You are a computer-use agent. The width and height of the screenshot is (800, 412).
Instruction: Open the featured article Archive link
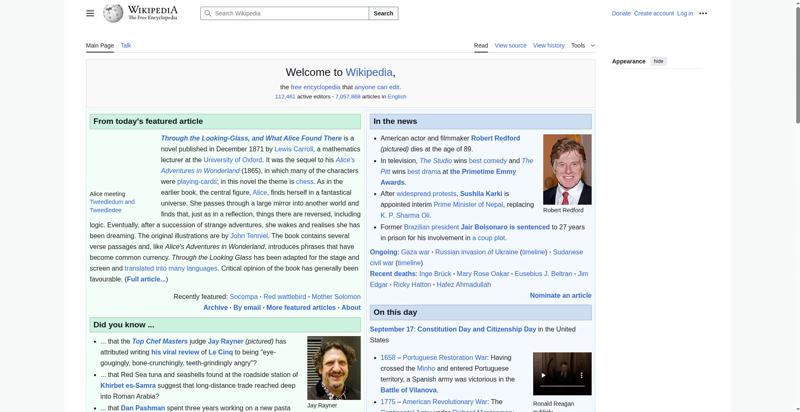click(x=215, y=307)
